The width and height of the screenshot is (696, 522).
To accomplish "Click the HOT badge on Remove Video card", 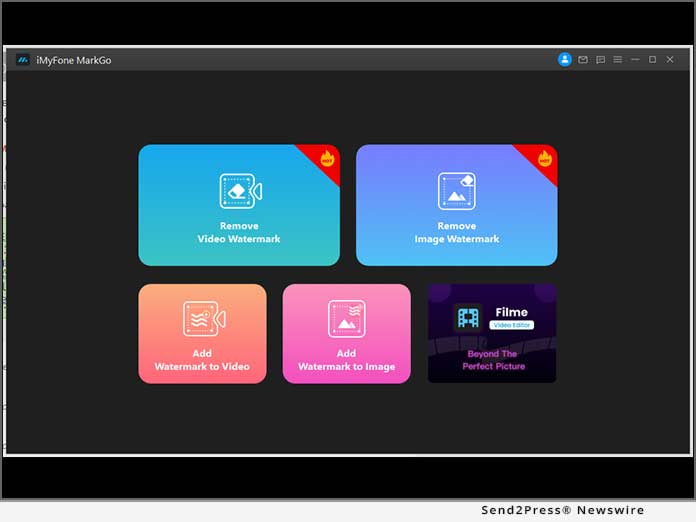I will tap(326, 158).
